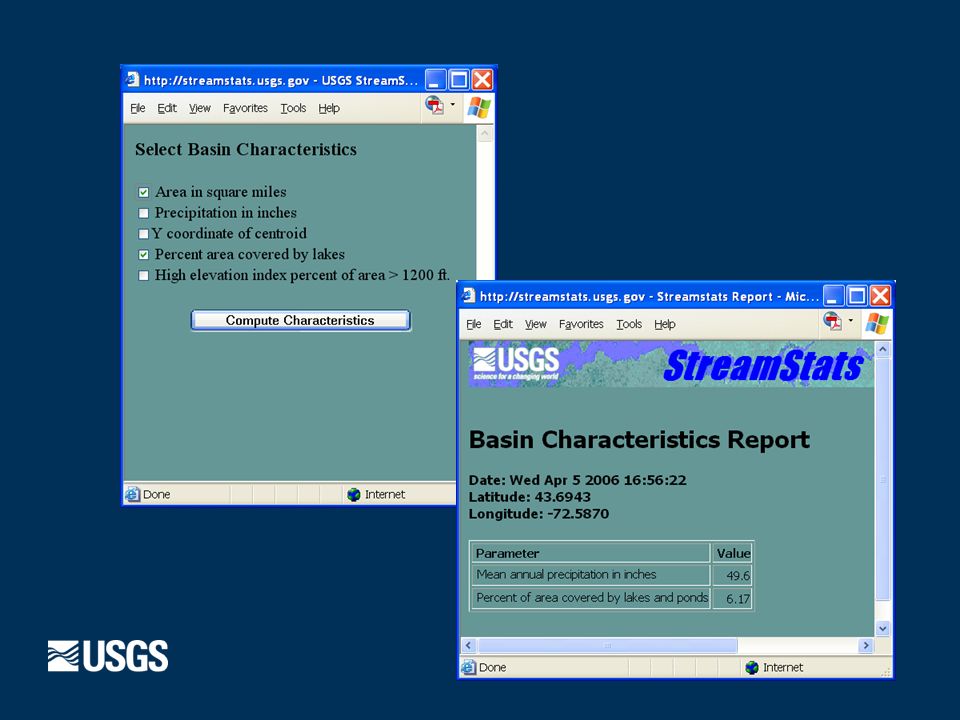960x720 pixels.
Task: Open Help menu in Streamstats Report window
Action: pos(665,324)
